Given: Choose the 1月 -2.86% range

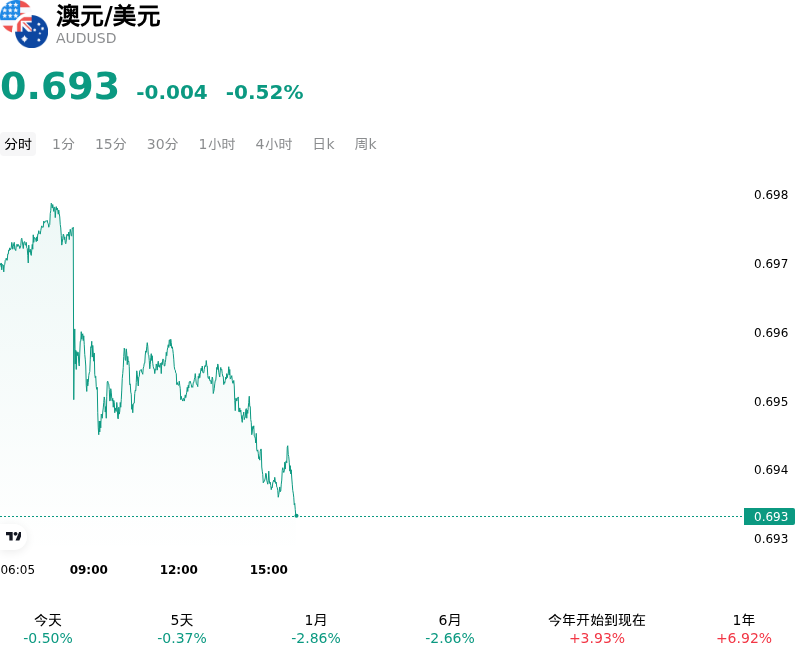Looking at the screenshot, I should point(316,629).
